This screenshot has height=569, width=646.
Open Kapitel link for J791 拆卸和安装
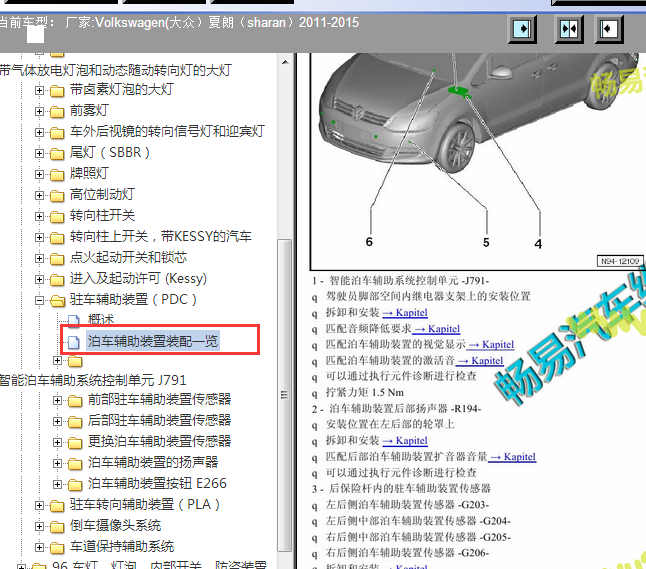pos(405,313)
